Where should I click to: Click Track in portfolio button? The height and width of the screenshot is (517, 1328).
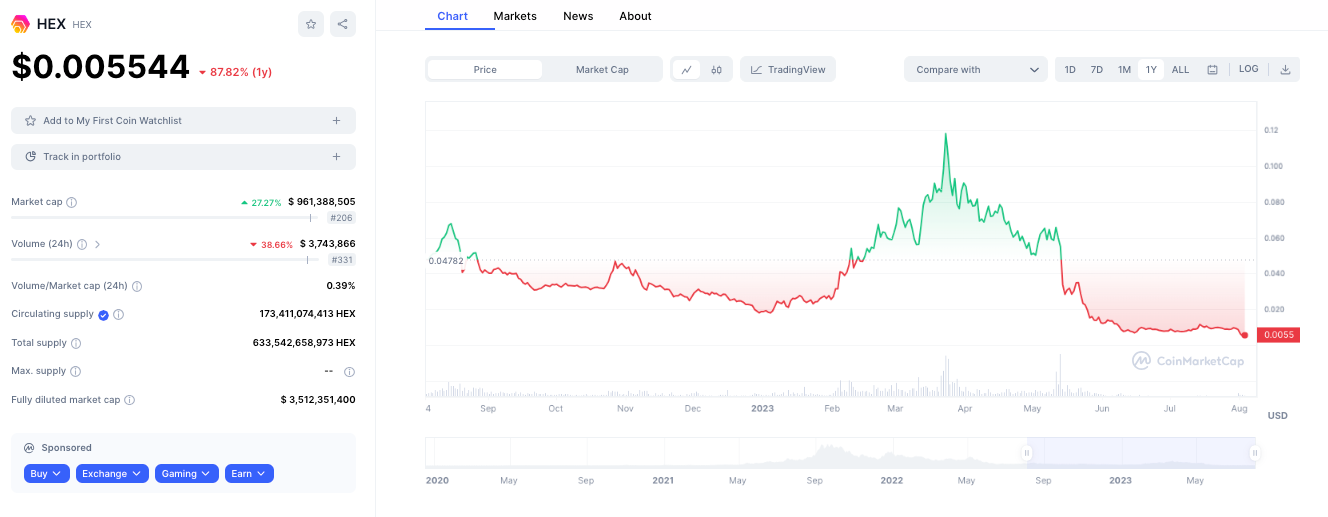183,157
